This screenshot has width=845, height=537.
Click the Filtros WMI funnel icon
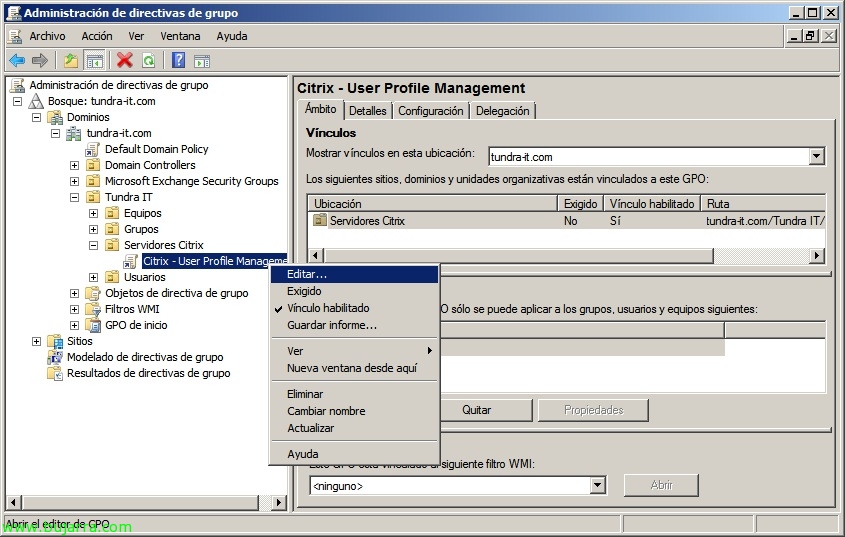pyautogui.click(x=93, y=309)
